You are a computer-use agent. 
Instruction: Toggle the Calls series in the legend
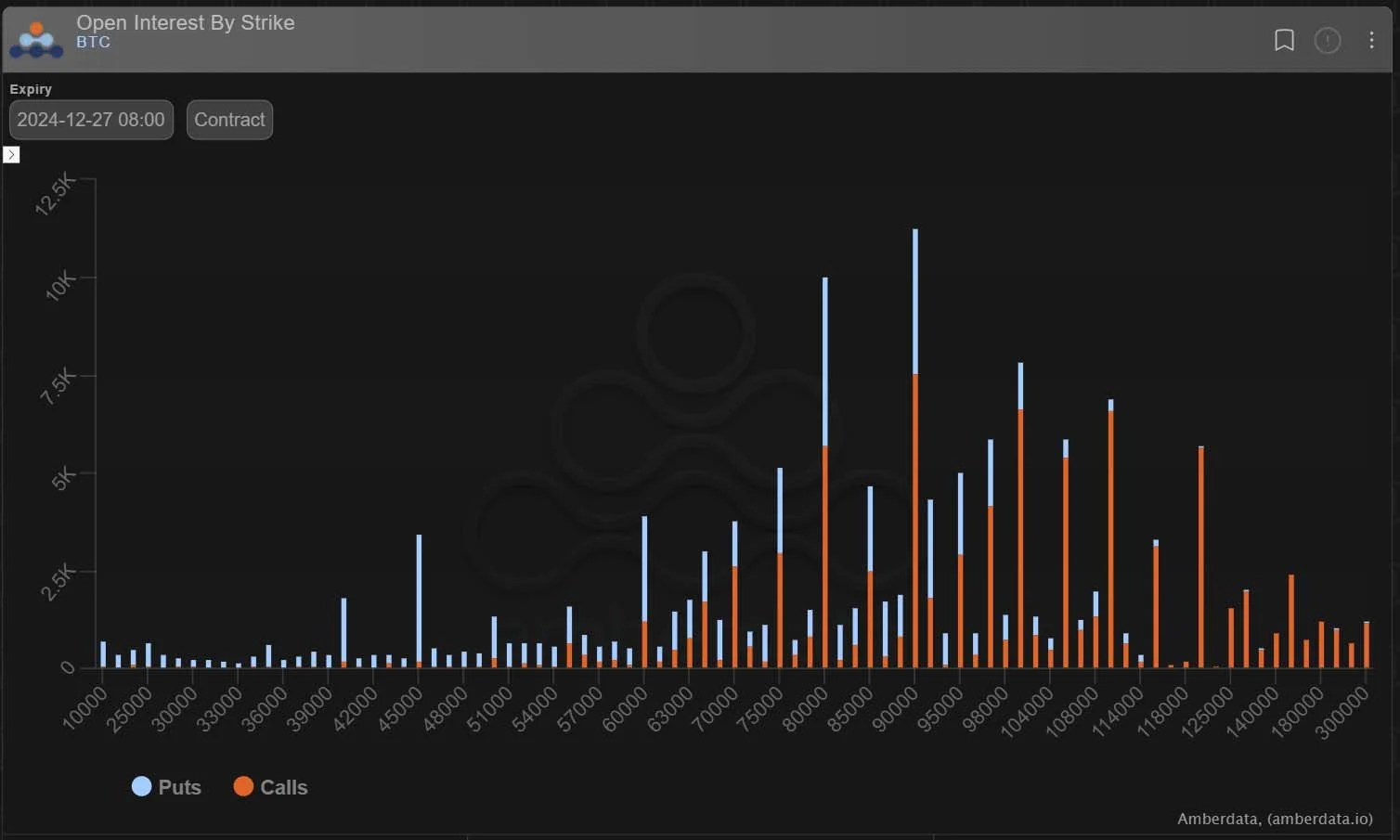click(x=270, y=787)
